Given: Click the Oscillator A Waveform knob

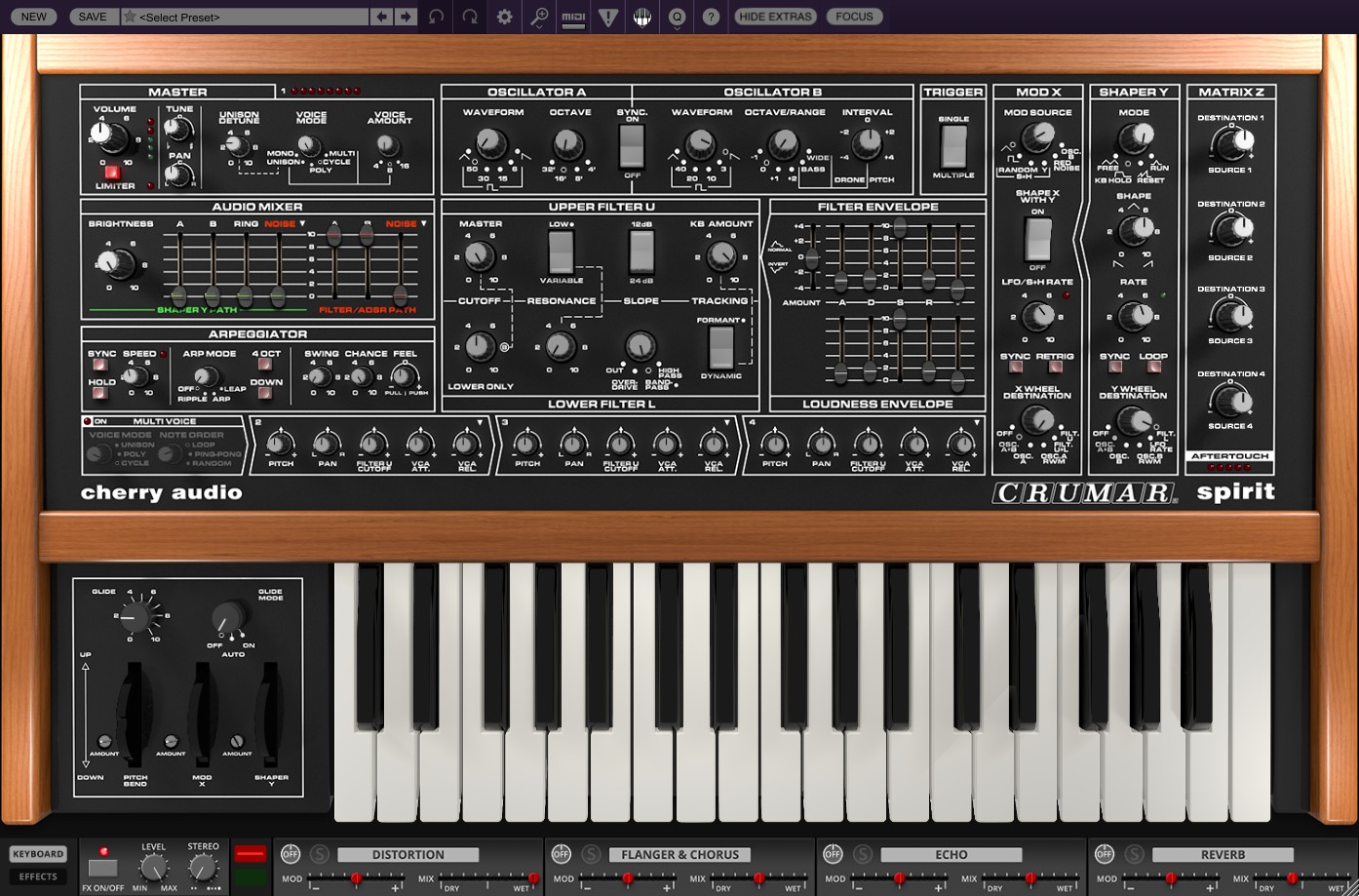Looking at the screenshot, I should point(491,144).
